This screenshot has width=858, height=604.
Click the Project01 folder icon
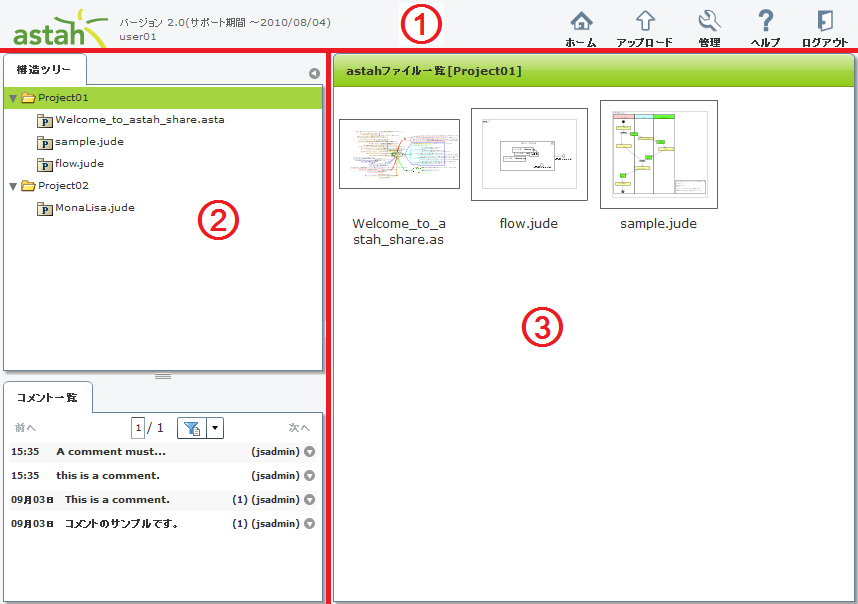tap(28, 98)
